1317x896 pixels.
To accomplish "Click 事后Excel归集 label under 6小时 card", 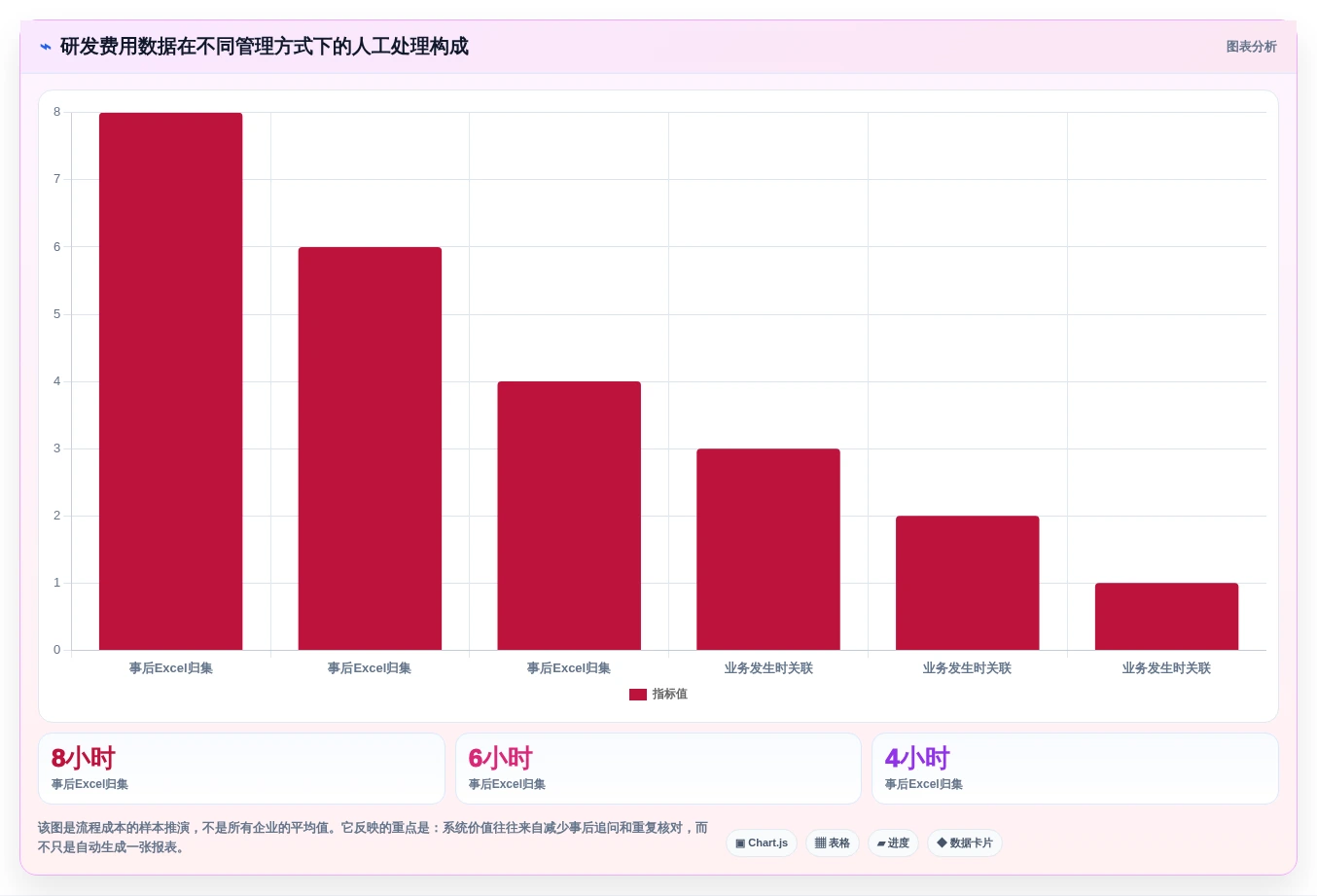I will click(507, 784).
